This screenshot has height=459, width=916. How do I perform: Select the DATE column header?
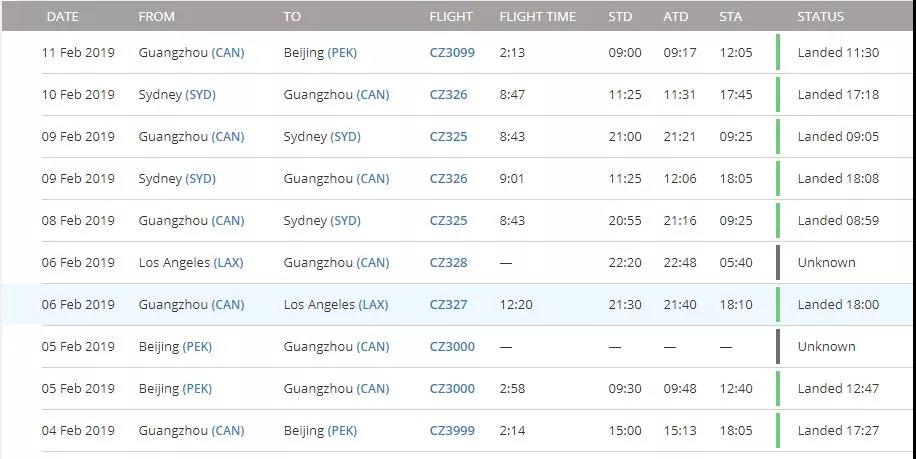click(63, 16)
